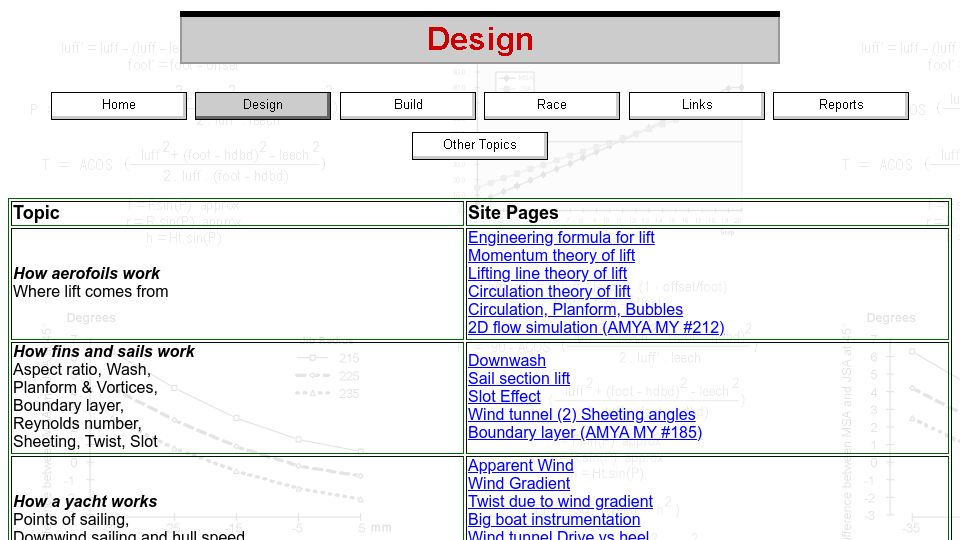Click the Site Pages column header
The width and height of the screenshot is (960, 540).
pyautogui.click(x=513, y=213)
